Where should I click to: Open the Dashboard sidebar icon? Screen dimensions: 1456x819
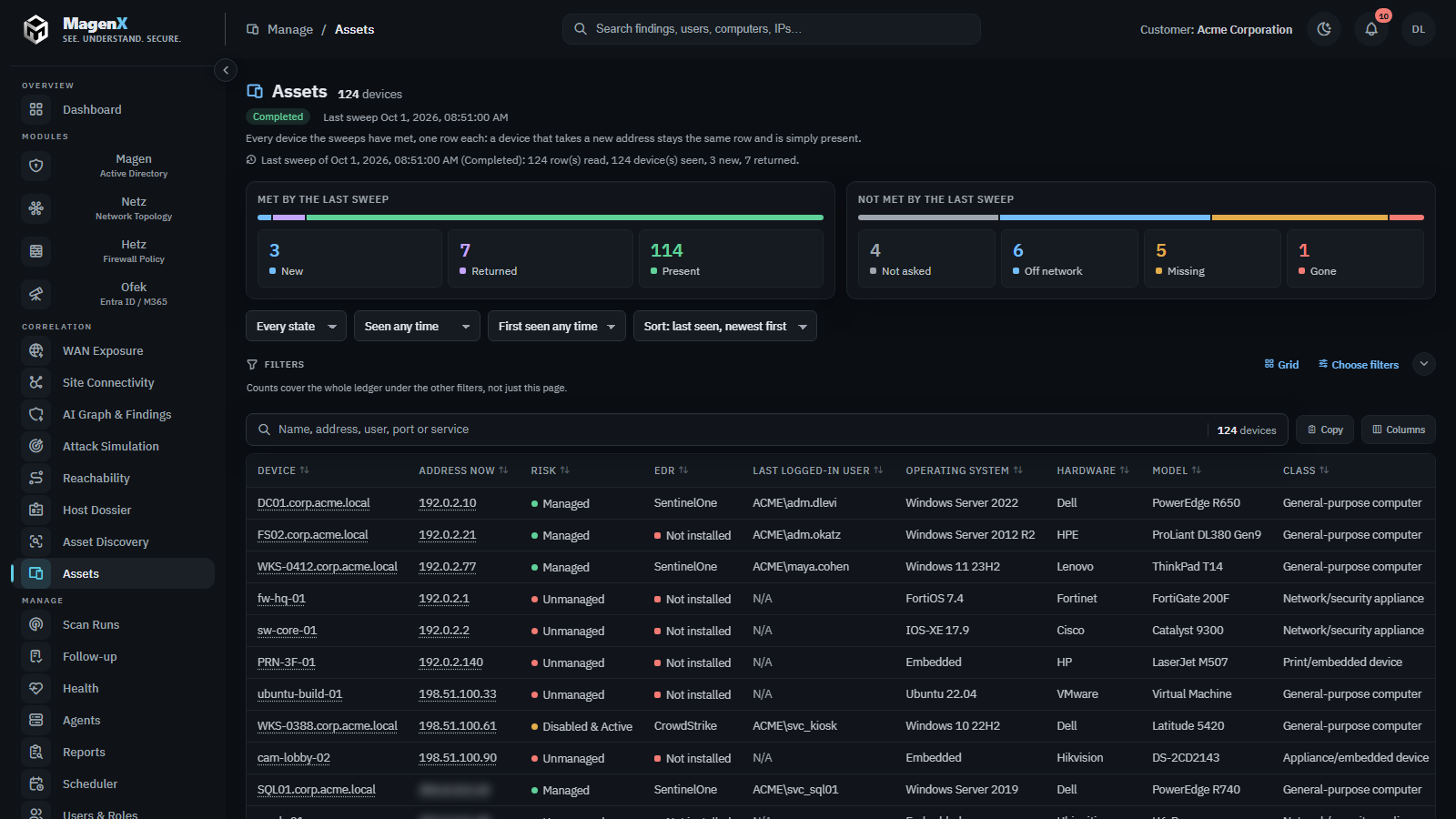tap(36, 109)
